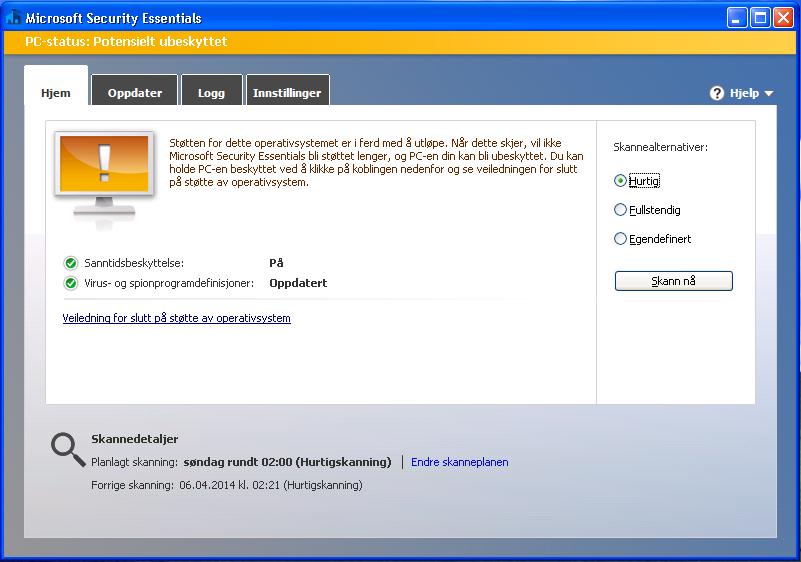
Task: Click the magnifying glass Skannedetaljer icon
Action: 68,450
